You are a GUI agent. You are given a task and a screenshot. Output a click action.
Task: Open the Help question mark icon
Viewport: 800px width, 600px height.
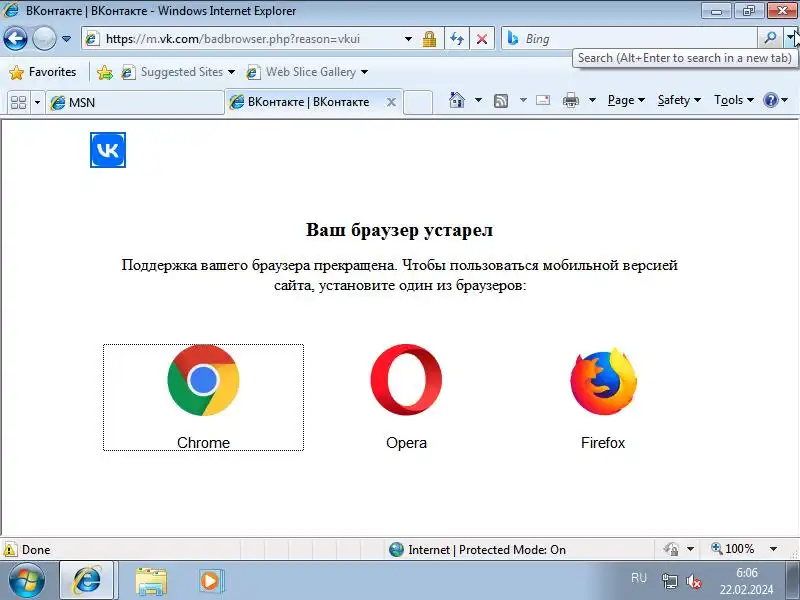coord(770,100)
